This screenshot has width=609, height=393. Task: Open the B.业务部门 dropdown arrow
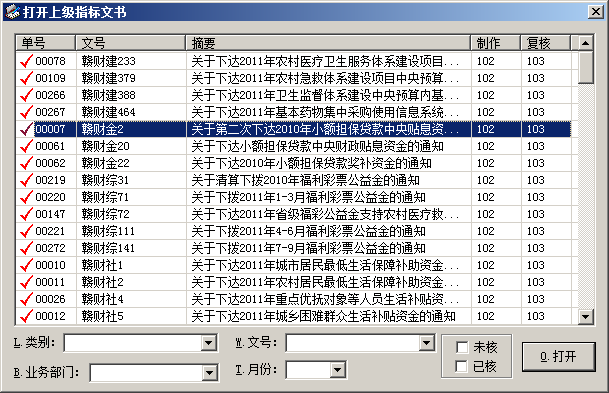point(209,373)
